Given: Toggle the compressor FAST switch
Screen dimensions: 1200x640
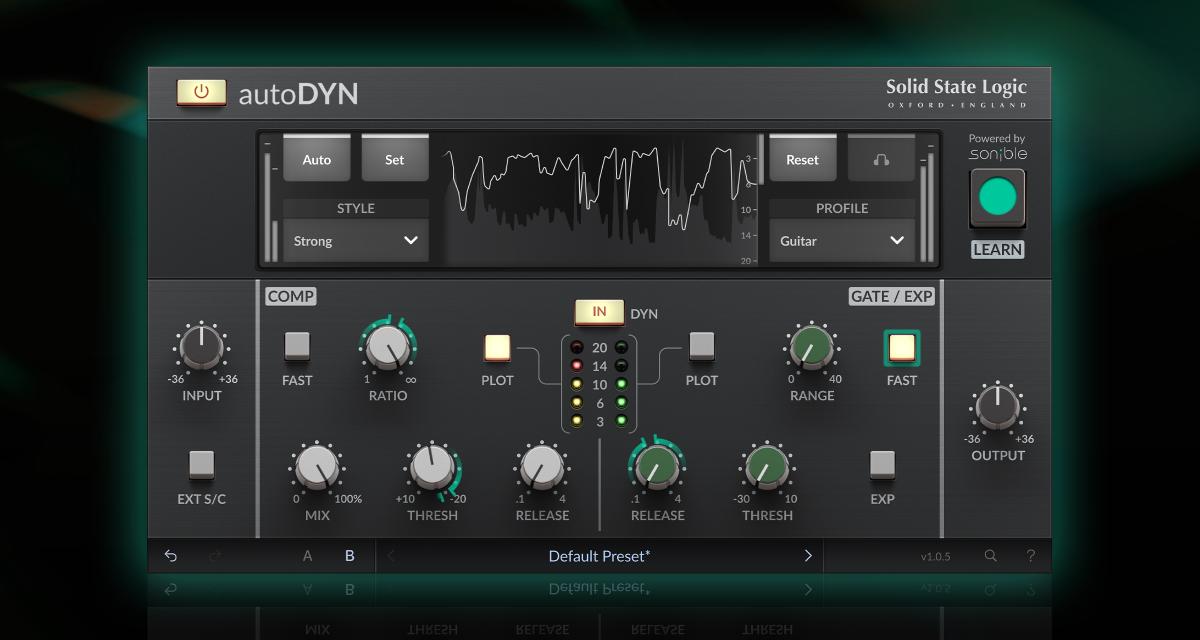Looking at the screenshot, I should [297, 346].
